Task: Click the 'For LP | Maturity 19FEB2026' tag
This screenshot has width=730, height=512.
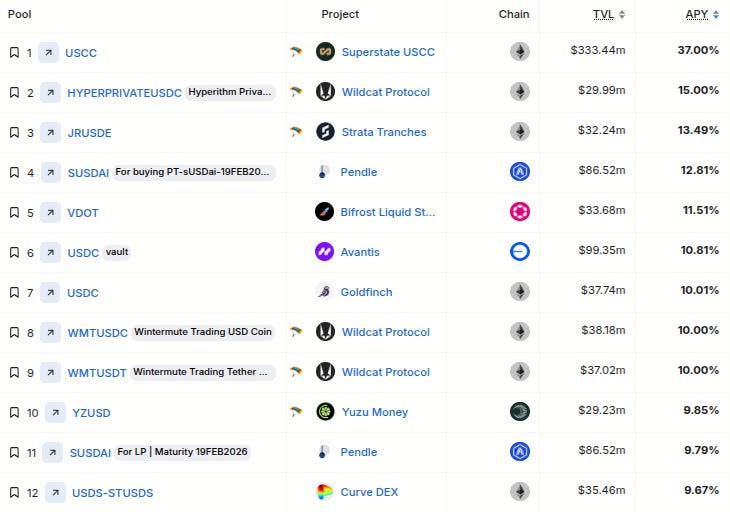Action: [x=182, y=452]
